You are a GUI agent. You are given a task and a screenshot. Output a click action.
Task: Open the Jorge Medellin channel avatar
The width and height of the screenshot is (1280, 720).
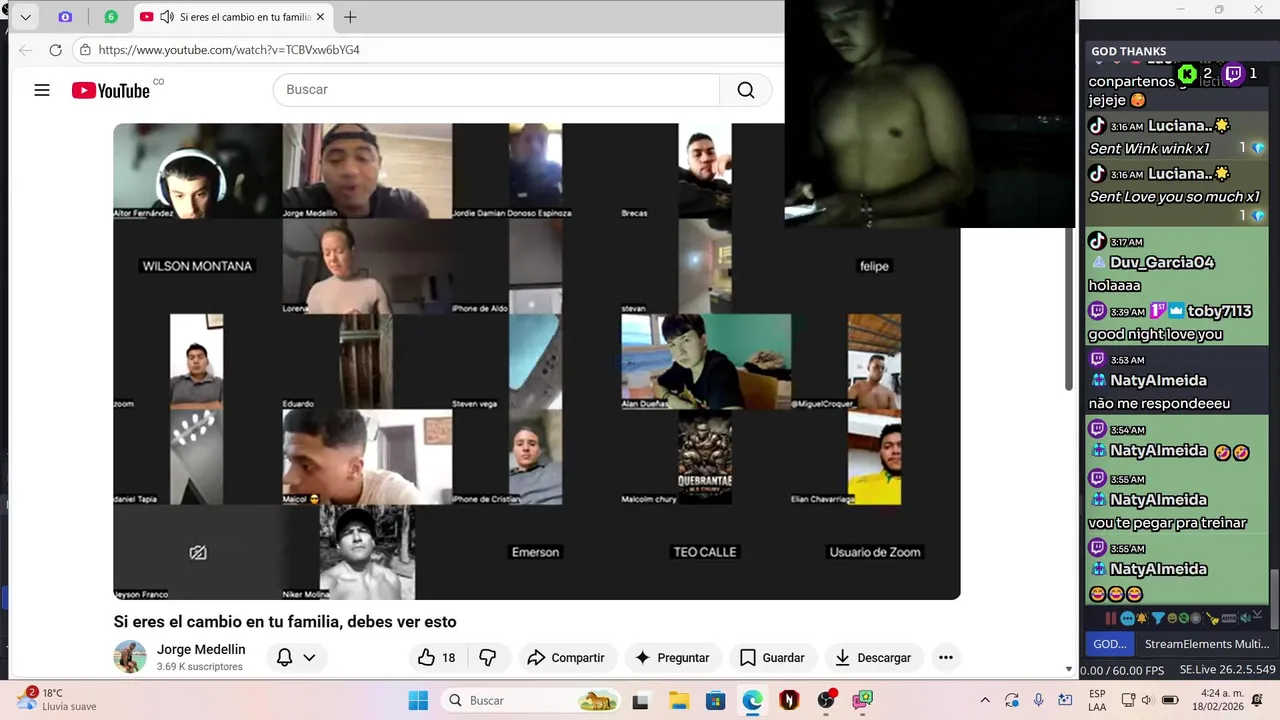[130, 657]
